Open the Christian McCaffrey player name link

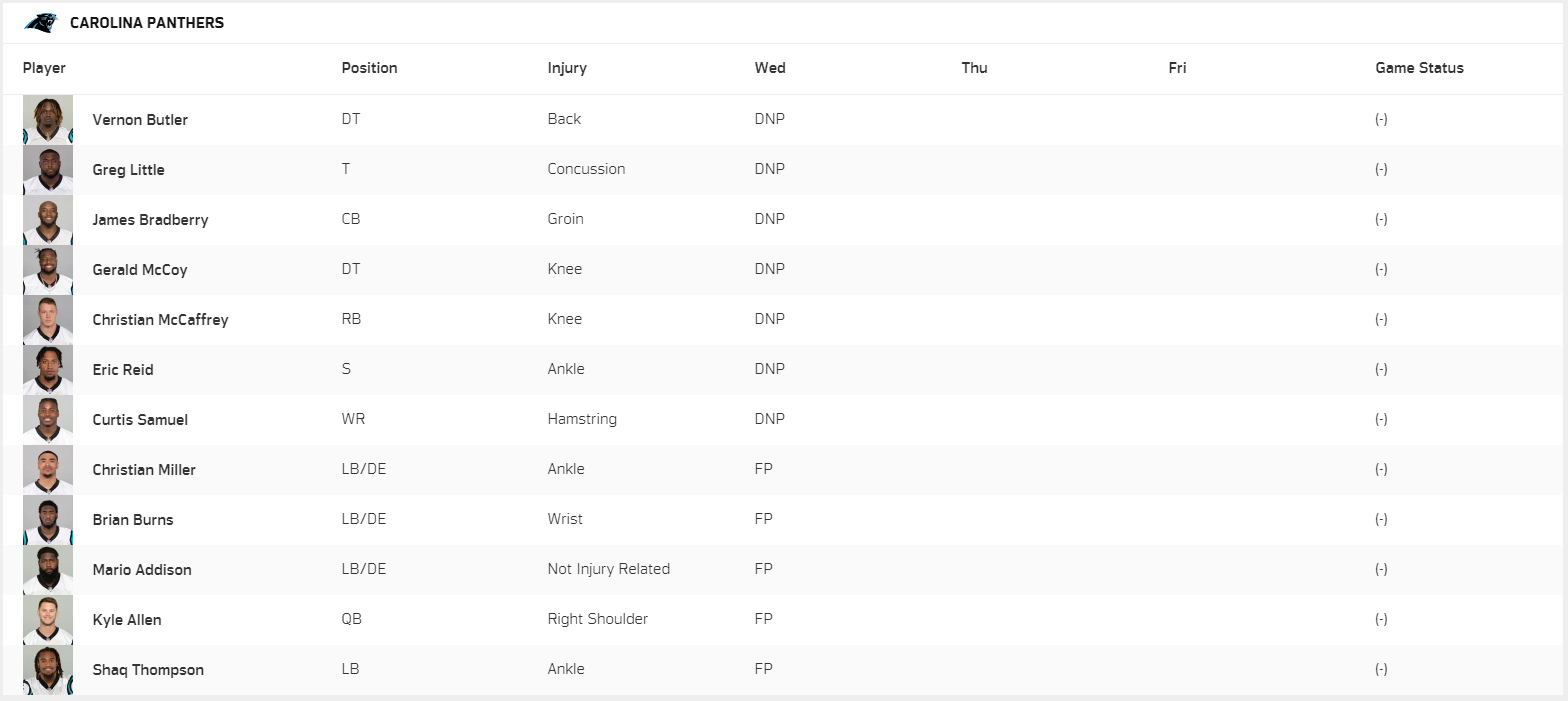click(x=160, y=320)
